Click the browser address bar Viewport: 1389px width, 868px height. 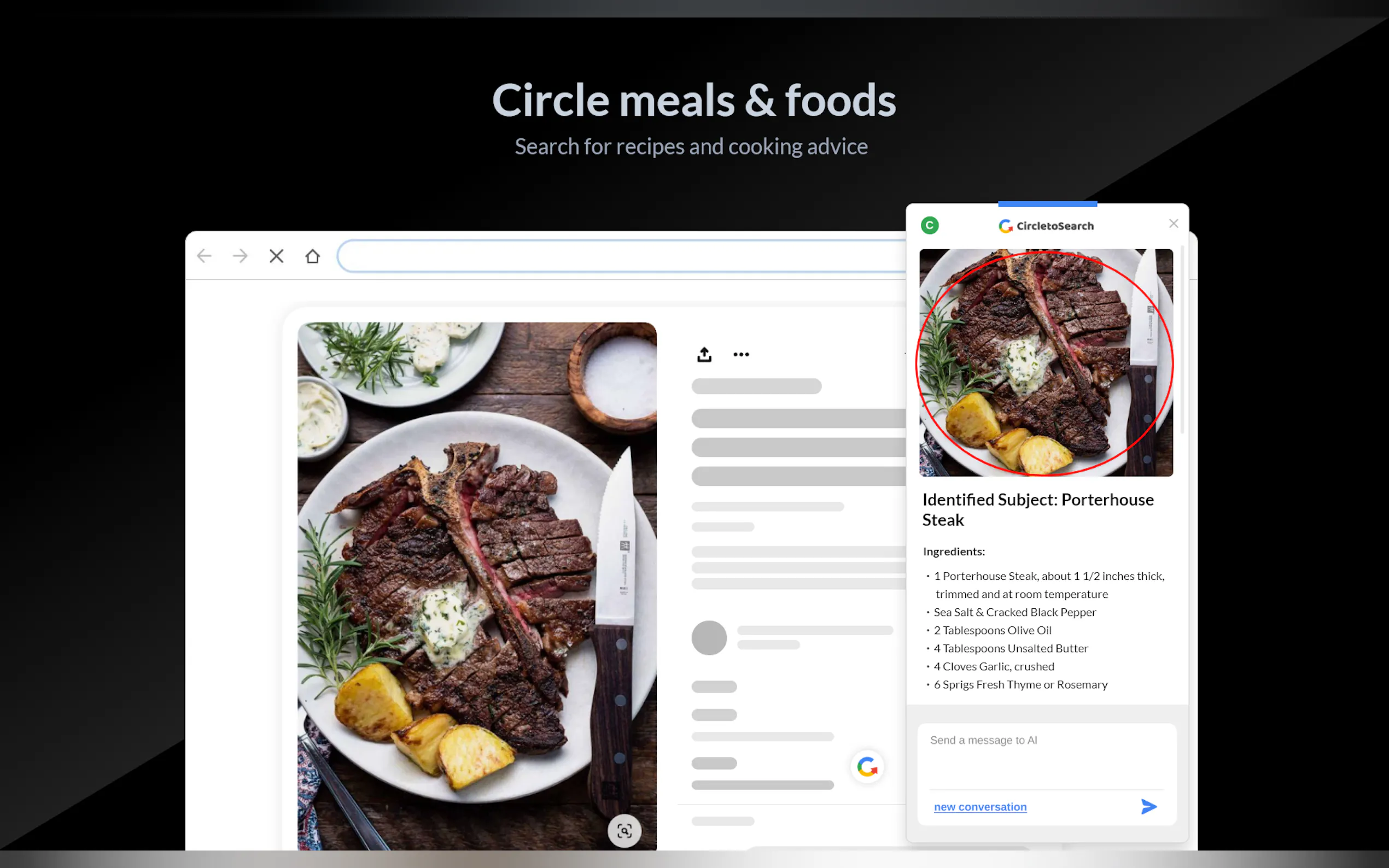pyautogui.click(x=620, y=256)
